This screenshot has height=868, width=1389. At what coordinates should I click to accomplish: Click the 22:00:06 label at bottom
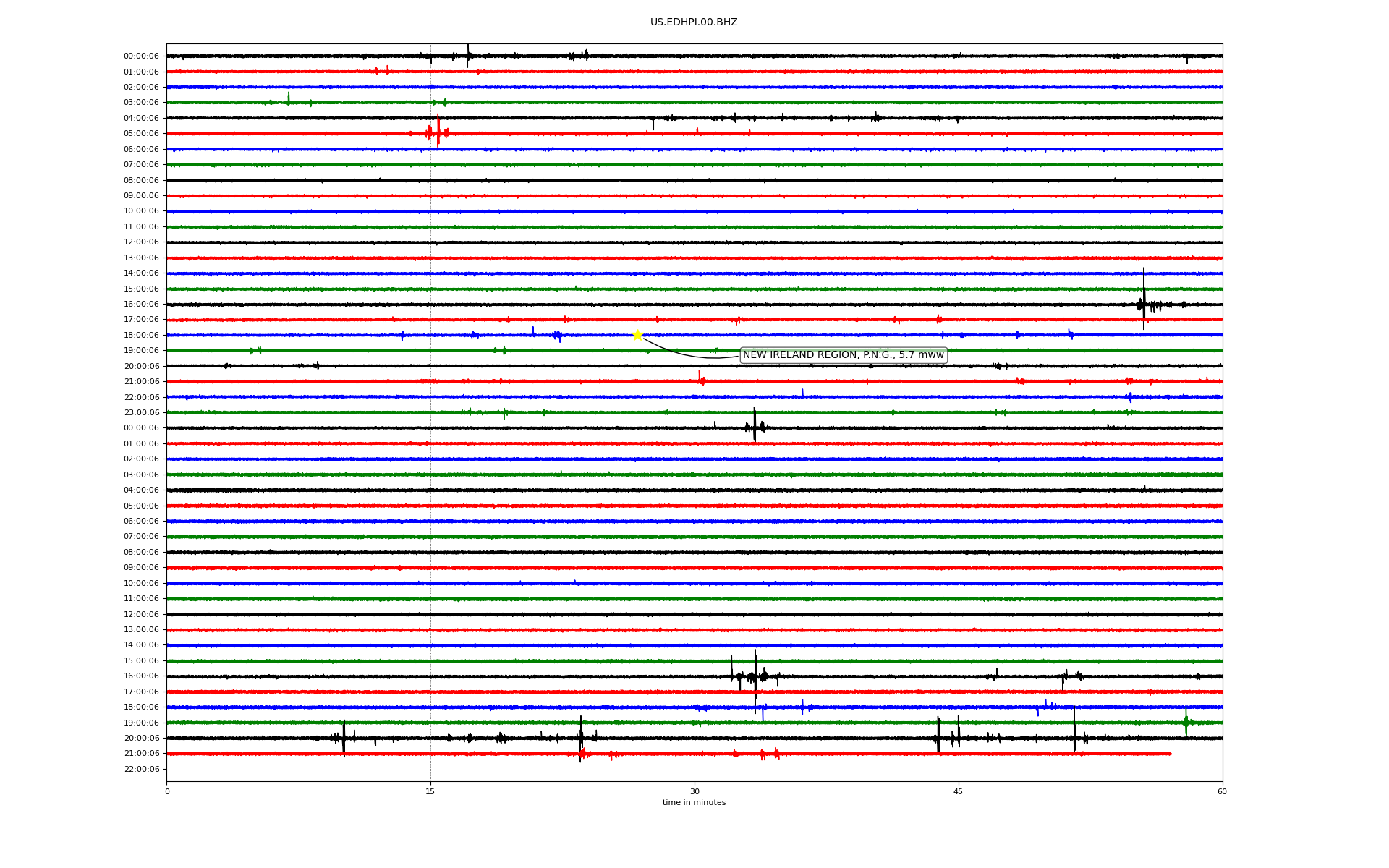pyautogui.click(x=141, y=769)
